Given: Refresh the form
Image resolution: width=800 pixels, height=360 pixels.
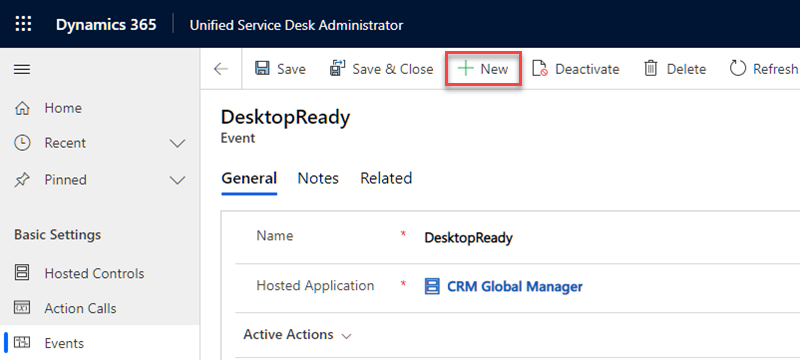Looking at the screenshot, I should point(776,69).
